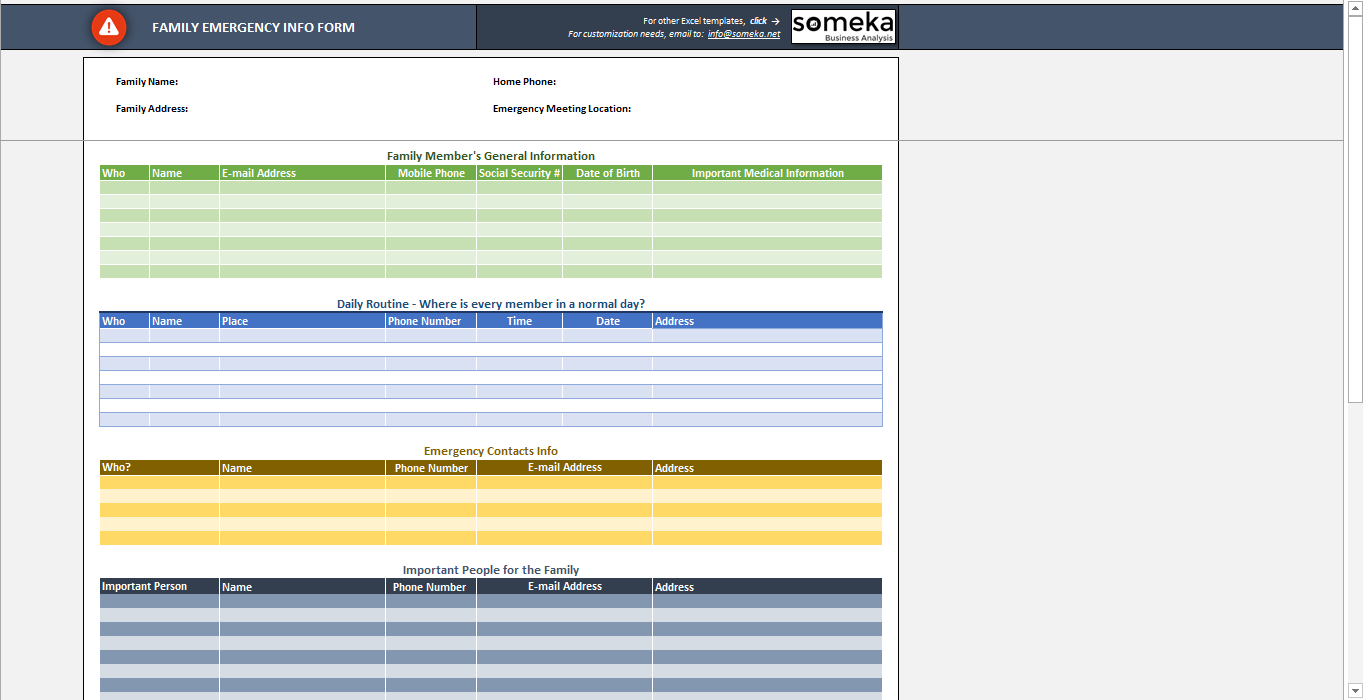Image resolution: width=1365 pixels, height=700 pixels.
Task: Select the blank field beside Home Phone
Action: pos(700,82)
